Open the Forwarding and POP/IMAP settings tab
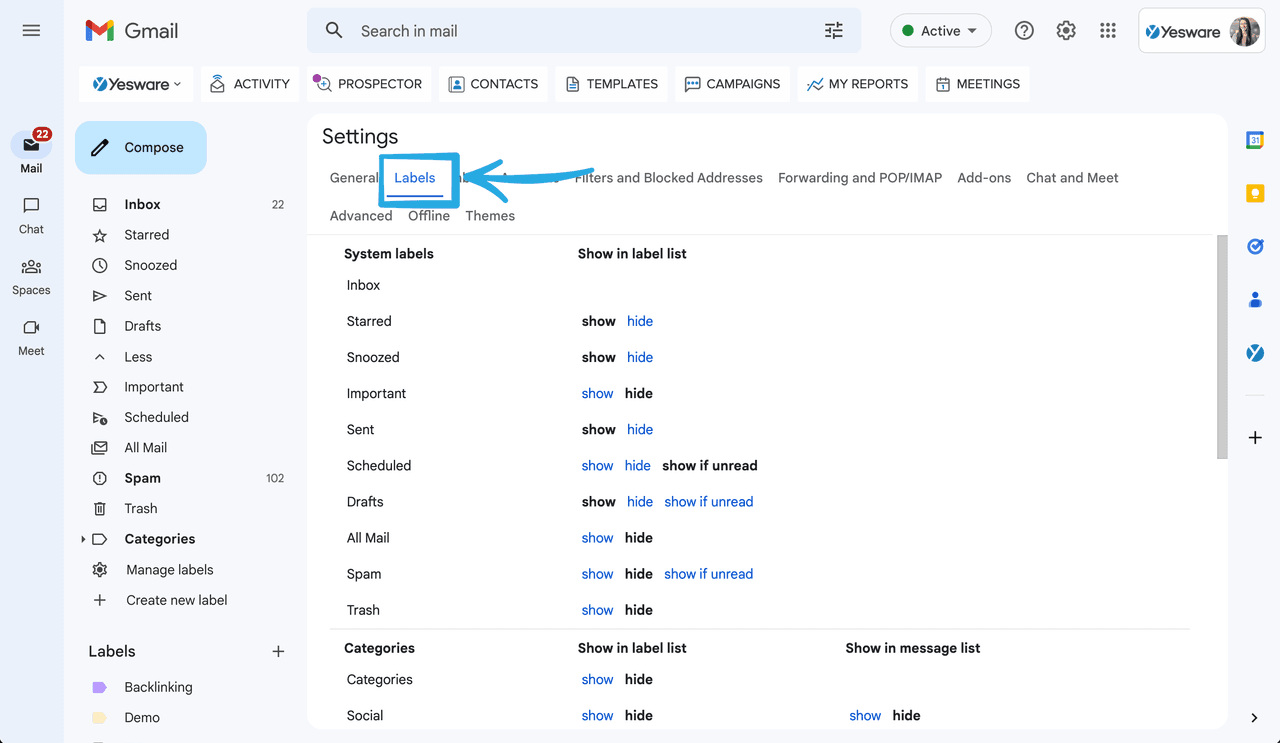Image resolution: width=1280 pixels, height=743 pixels. [x=859, y=177]
